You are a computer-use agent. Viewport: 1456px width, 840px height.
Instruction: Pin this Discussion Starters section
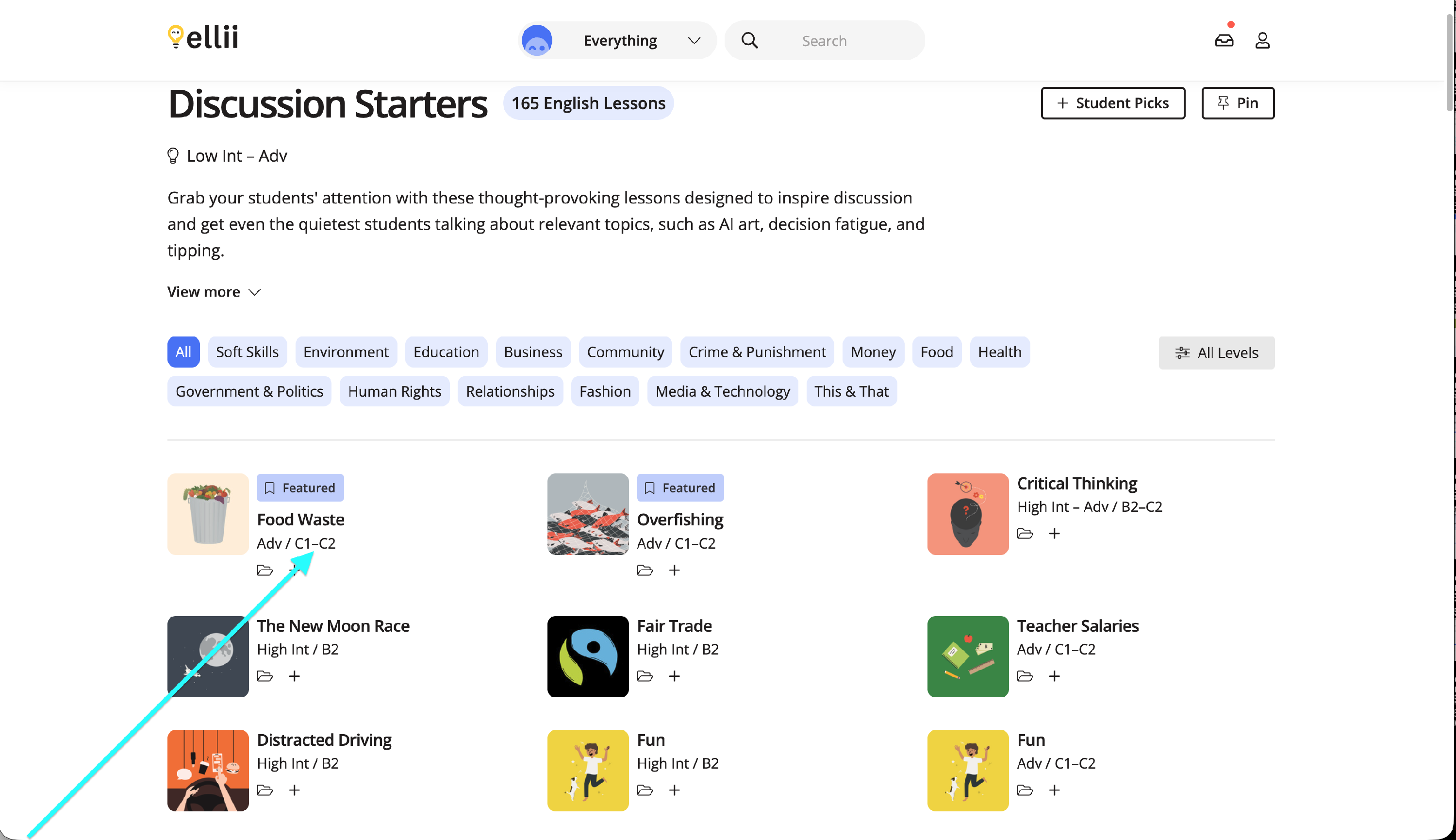tap(1238, 103)
